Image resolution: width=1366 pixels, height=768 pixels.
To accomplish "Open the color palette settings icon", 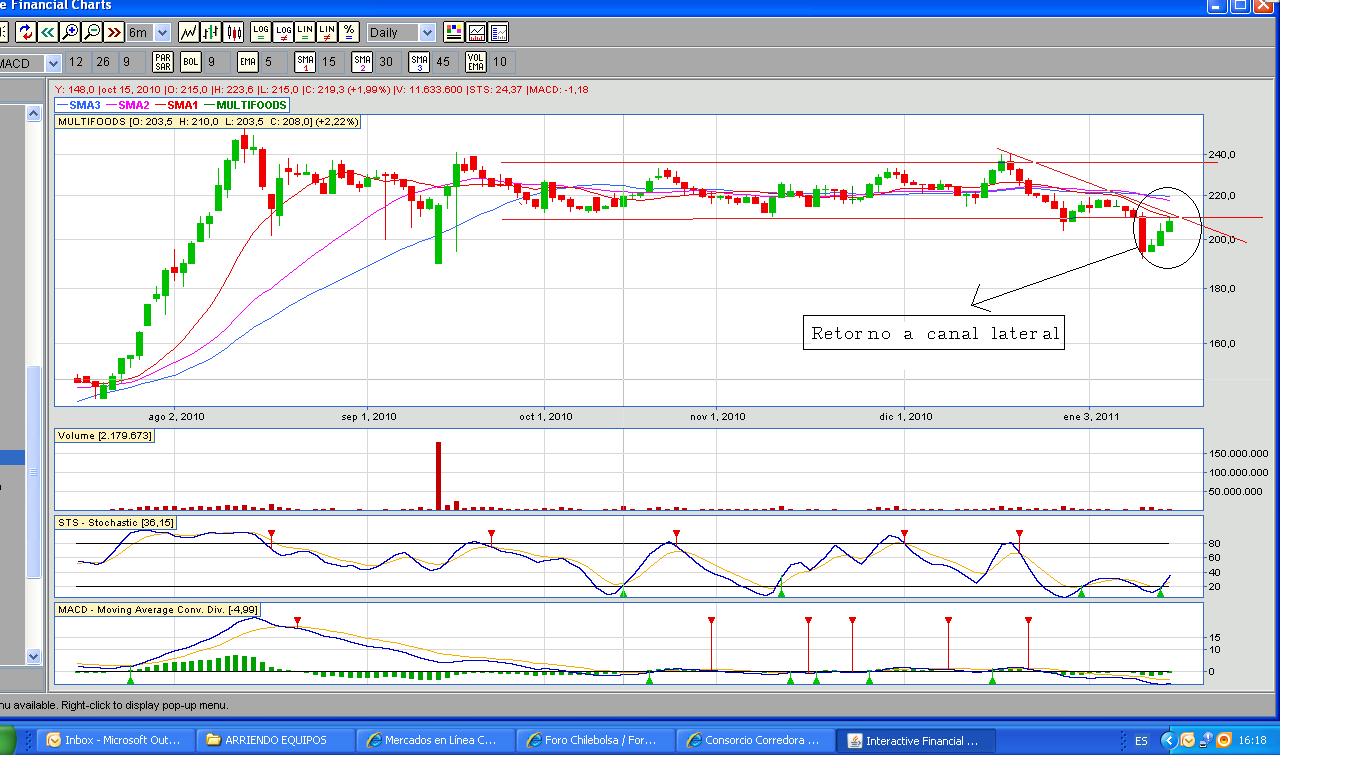I will [x=453, y=32].
